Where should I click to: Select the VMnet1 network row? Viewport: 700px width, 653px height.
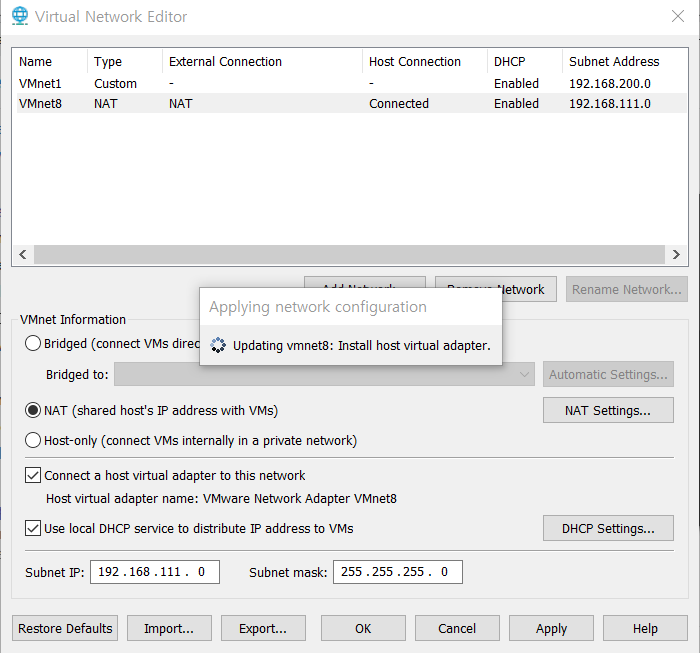coord(351,83)
